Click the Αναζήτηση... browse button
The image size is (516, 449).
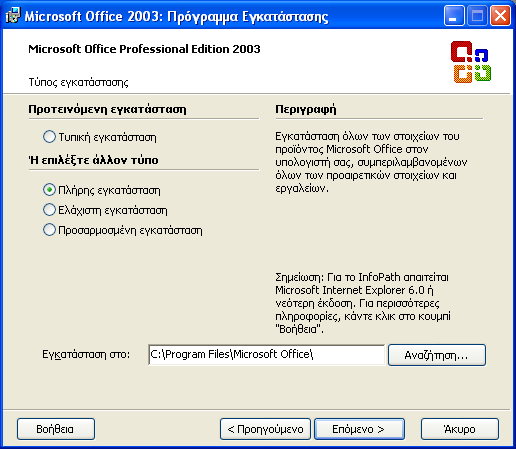click(437, 355)
